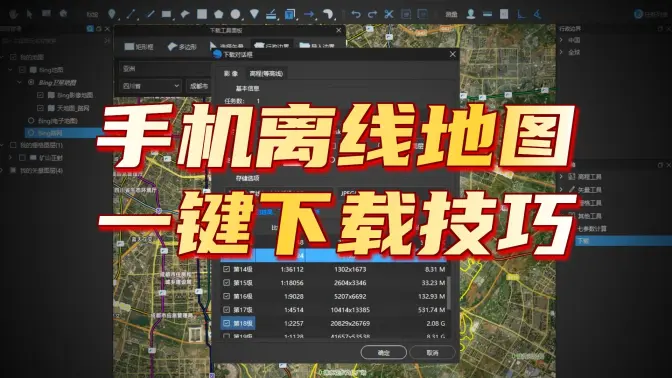Expand the 矿山正射 tree node
The width and height of the screenshot is (672, 378).
pos(10,158)
